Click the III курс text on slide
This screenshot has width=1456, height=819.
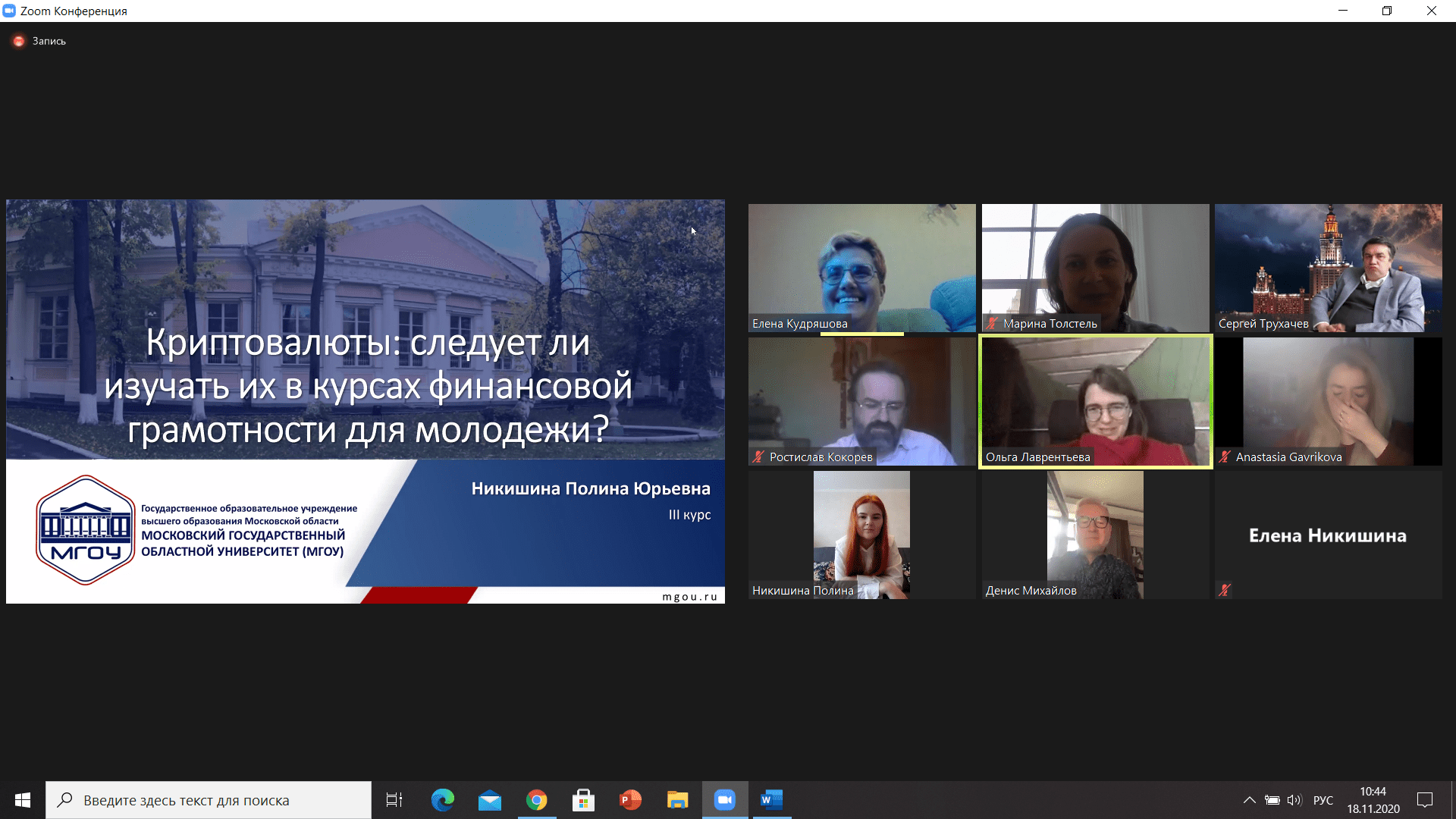coord(689,515)
